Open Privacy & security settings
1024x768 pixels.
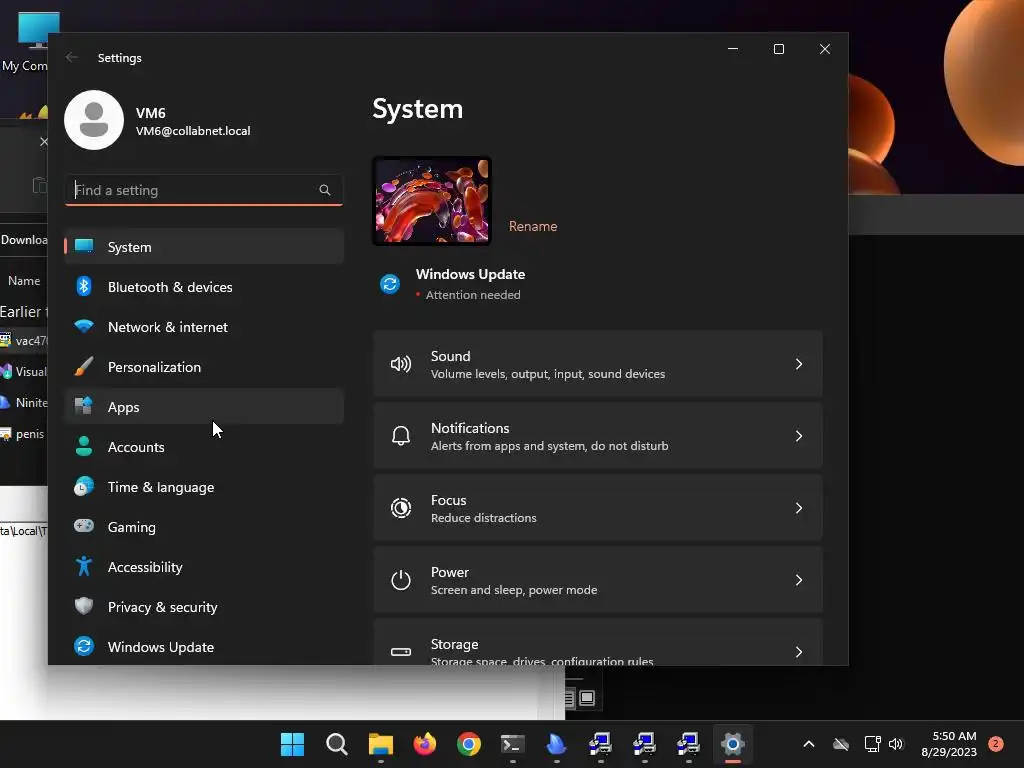[204, 607]
